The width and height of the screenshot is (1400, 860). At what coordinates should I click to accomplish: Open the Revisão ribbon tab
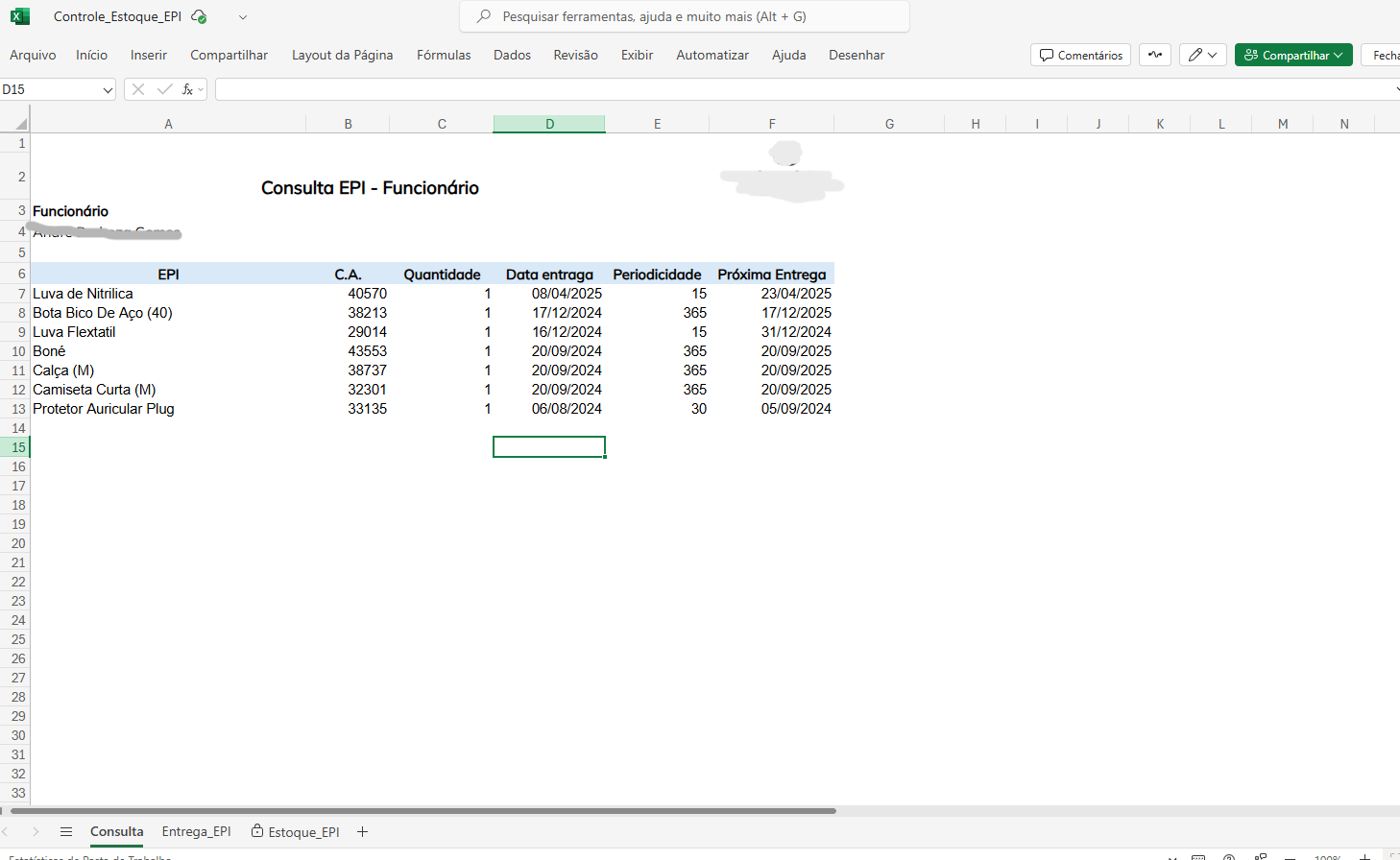point(576,55)
